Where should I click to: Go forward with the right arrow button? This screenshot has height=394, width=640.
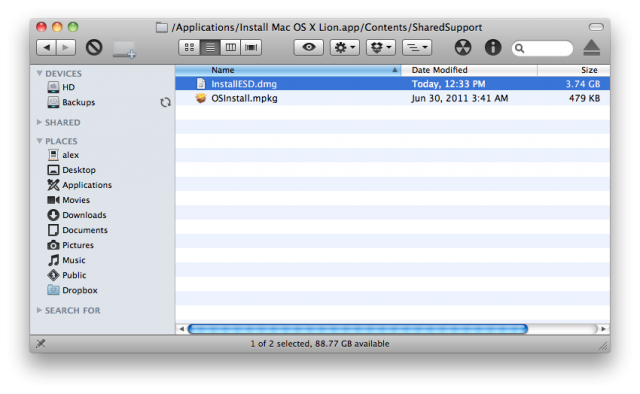pyautogui.click(x=66, y=48)
